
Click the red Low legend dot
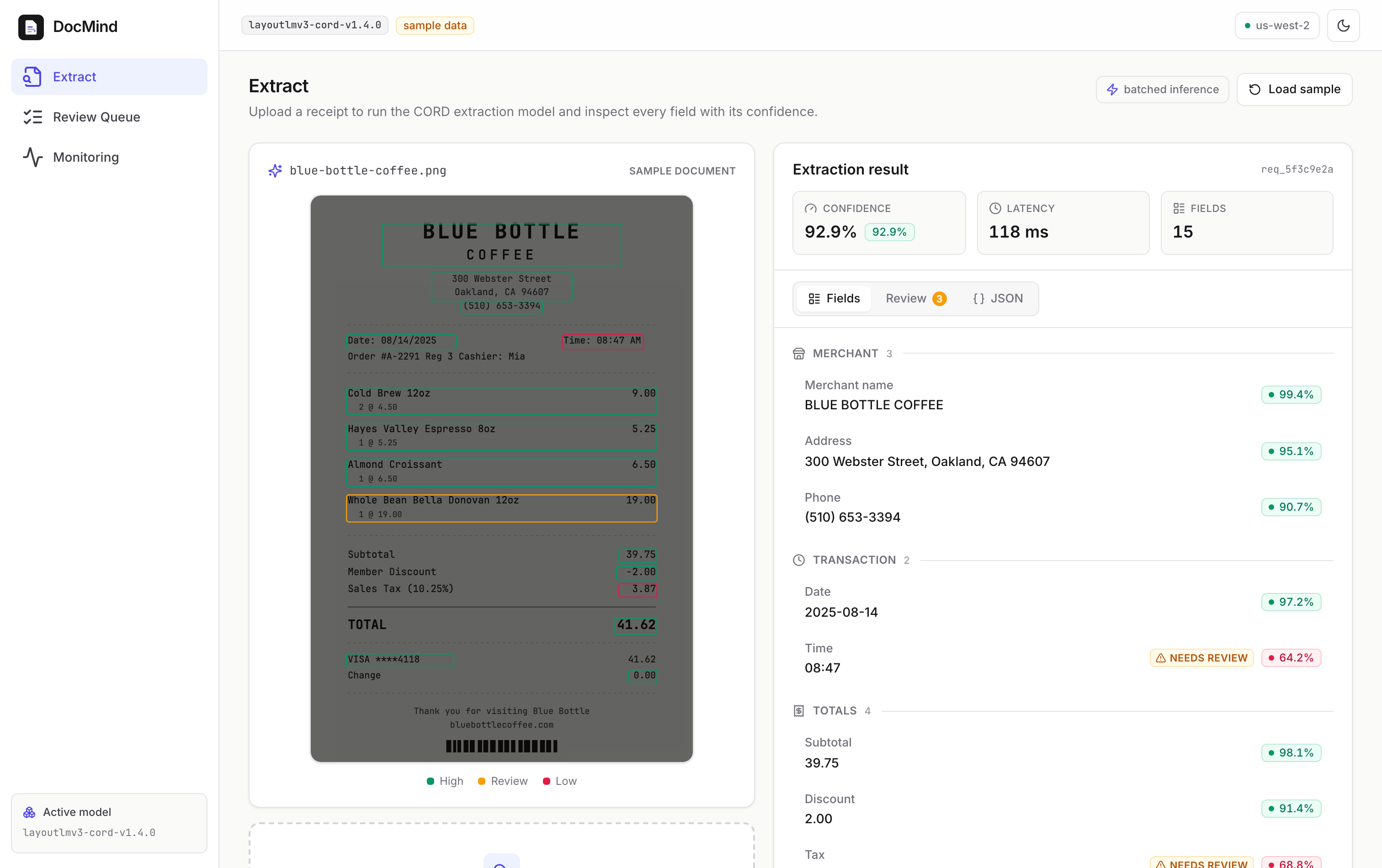click(547, 781)
